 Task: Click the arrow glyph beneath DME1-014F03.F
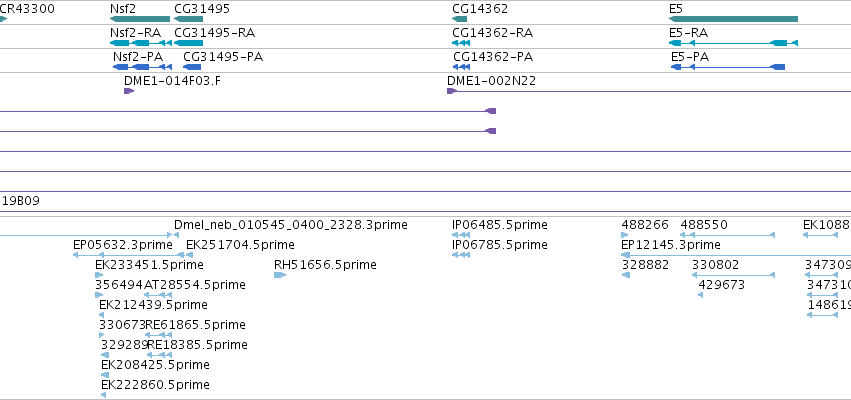click(x=129, y=91)
